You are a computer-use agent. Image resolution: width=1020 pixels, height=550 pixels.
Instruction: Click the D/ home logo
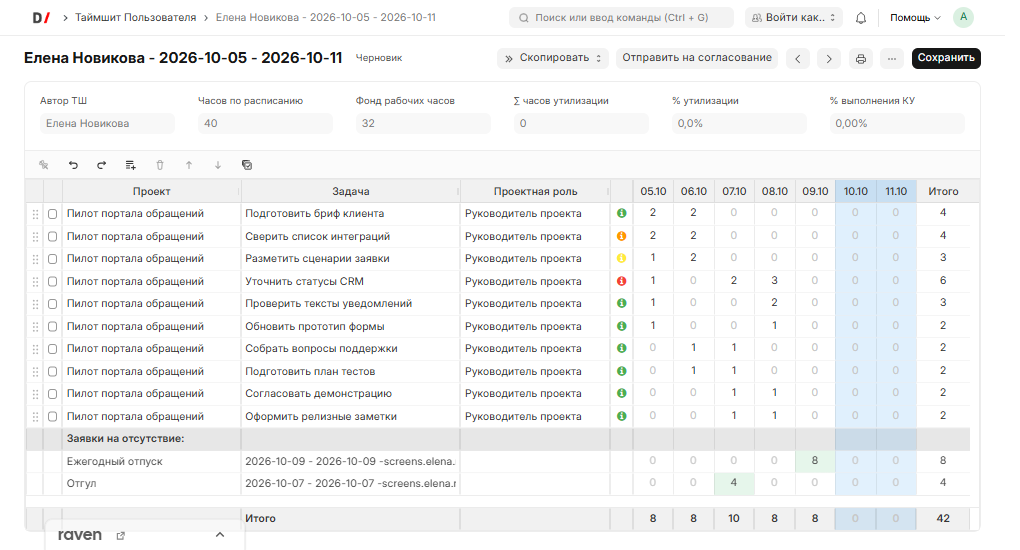[41, 18]
